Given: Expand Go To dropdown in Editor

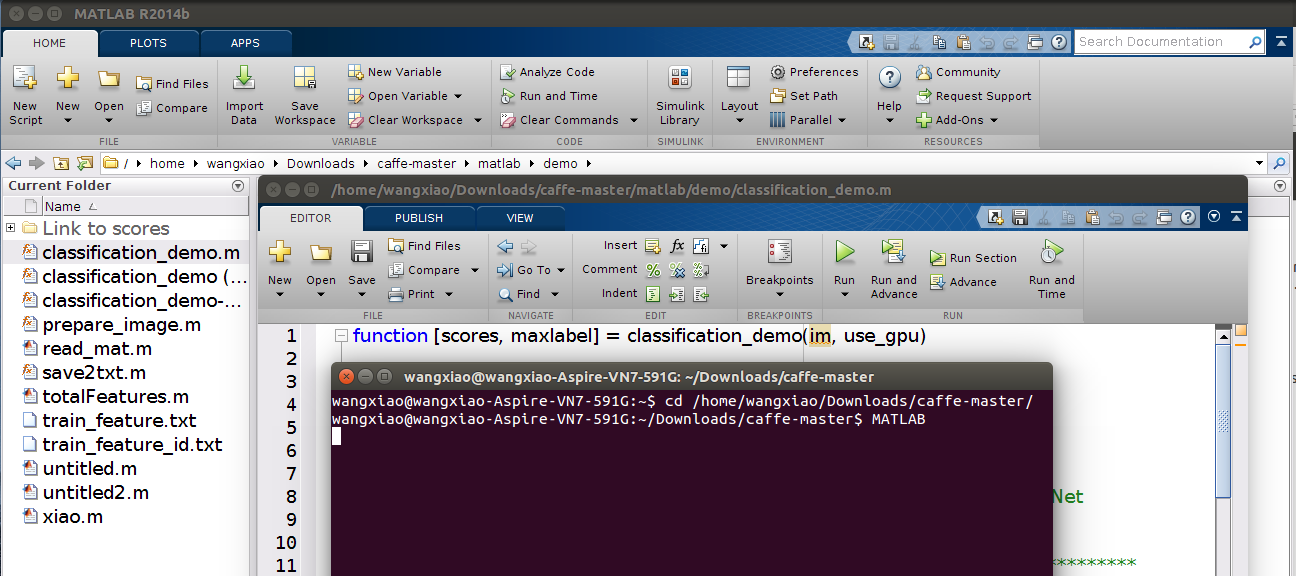Looking at the screenshot, I should (x=561, y=270).
